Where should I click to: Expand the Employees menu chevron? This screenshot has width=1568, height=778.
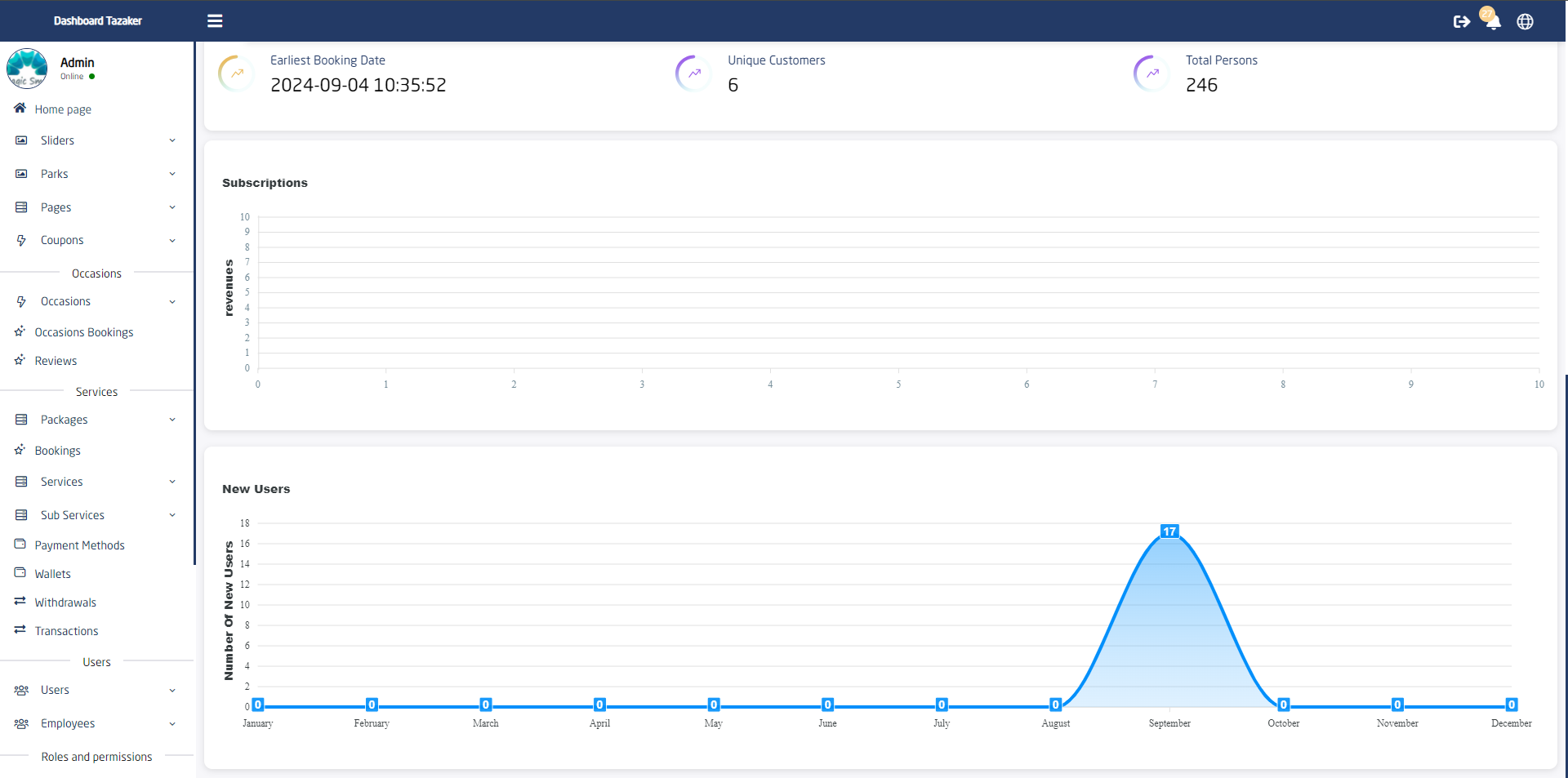point(172,724)
